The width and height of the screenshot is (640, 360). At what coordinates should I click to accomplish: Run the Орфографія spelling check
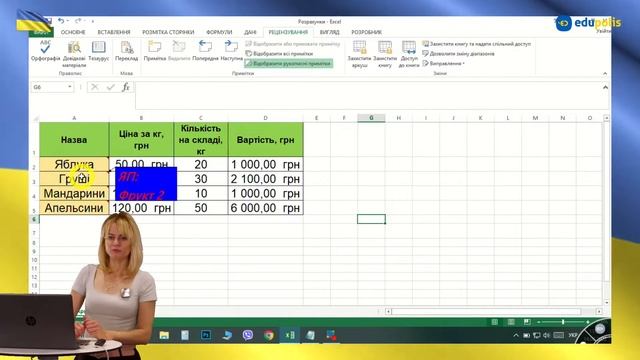click(45, 51)
